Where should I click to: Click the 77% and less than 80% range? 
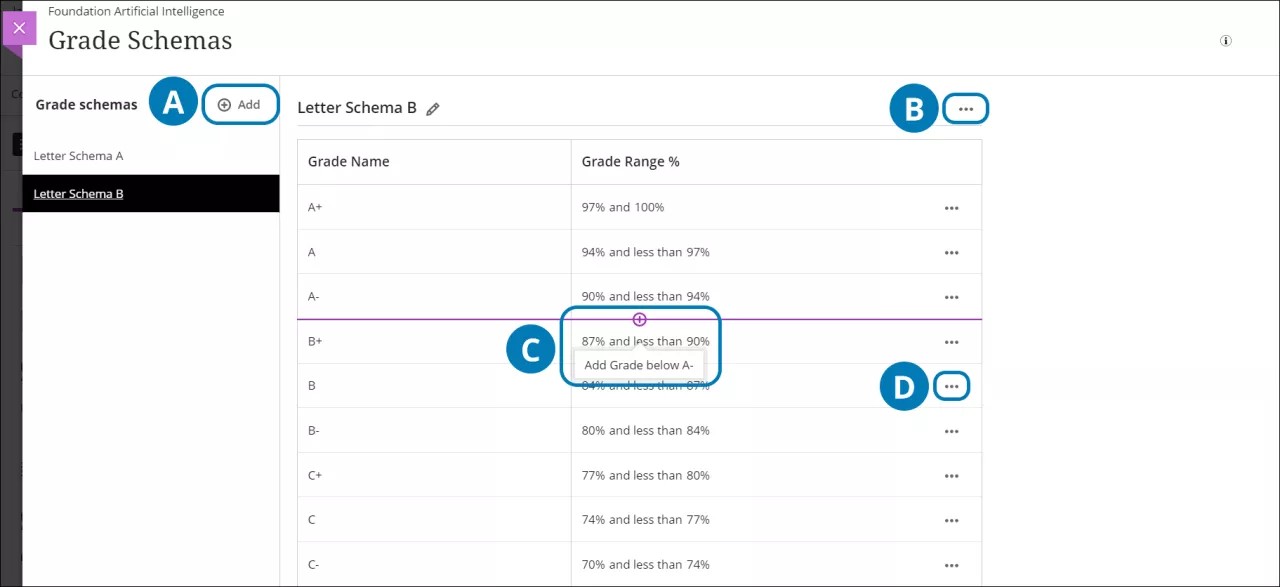click(x=645, y=475)
